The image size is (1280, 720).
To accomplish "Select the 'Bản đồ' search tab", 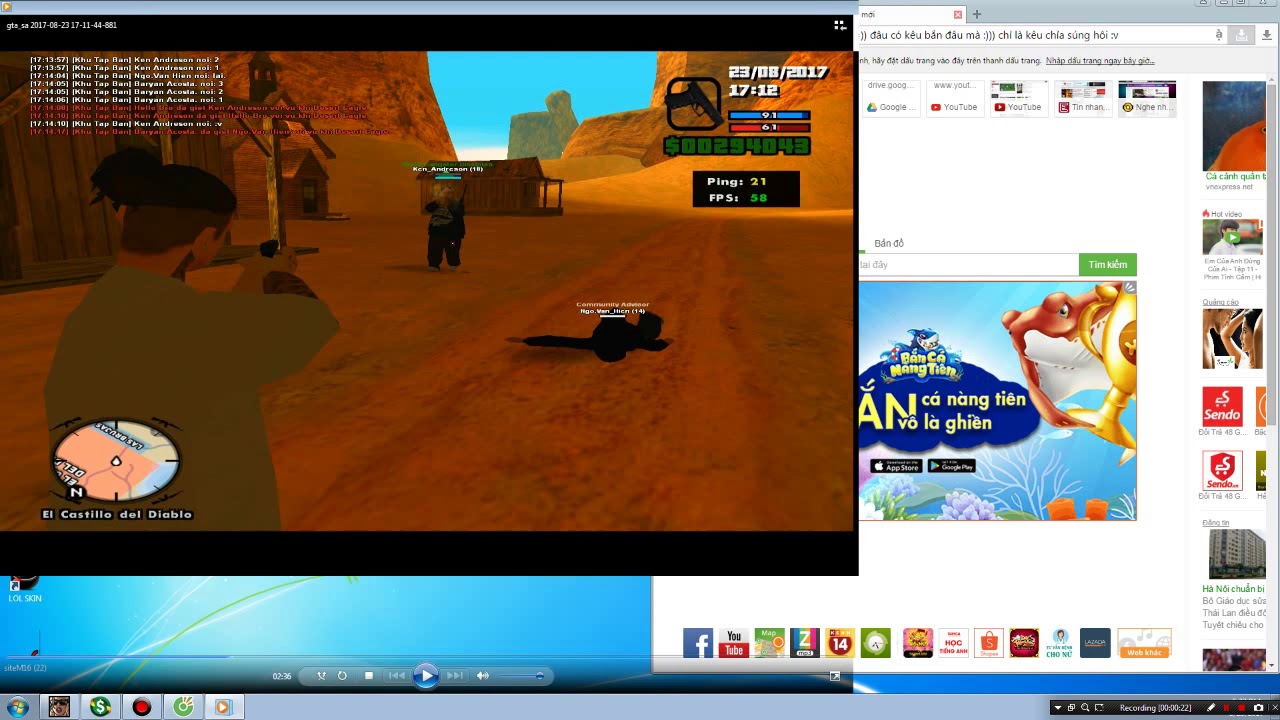I will point(889,243).
